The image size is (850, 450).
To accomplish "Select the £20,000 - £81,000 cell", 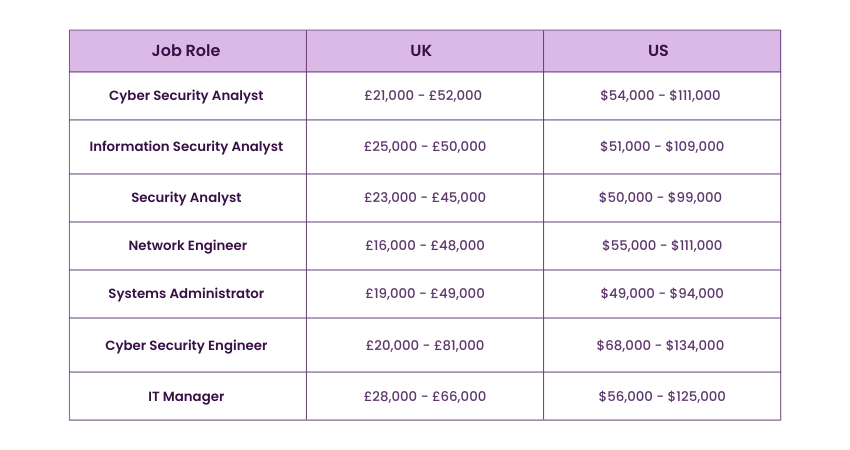I will pyautogui.click(x=424, y=345).
